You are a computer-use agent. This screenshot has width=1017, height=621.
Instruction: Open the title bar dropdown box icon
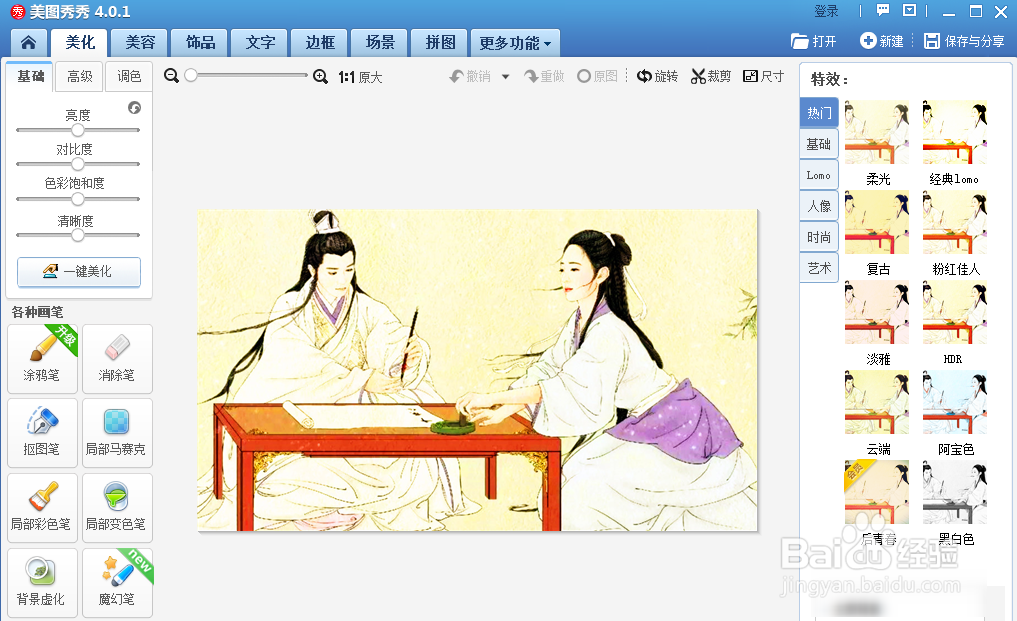[909, 10]
